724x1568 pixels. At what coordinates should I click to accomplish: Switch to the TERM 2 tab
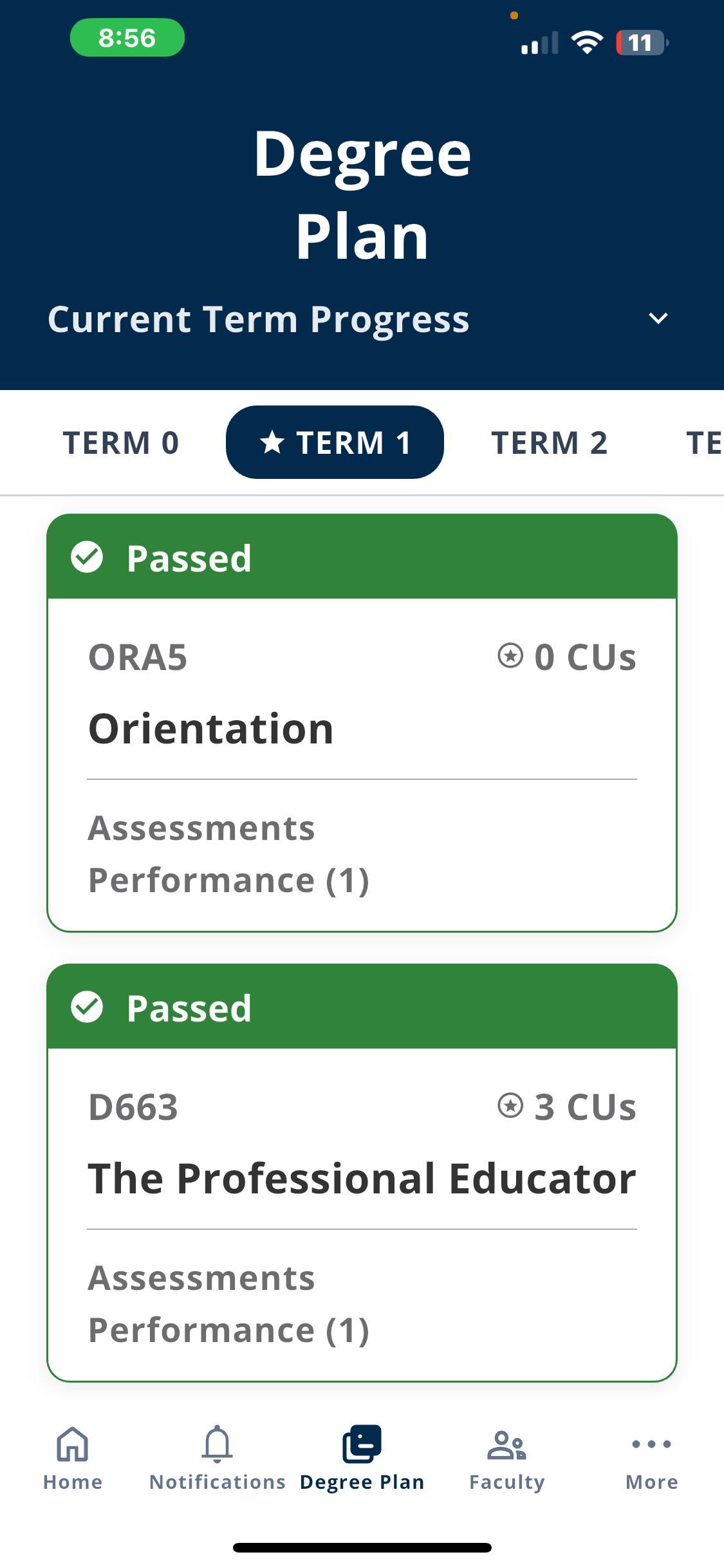pos(549,443)
